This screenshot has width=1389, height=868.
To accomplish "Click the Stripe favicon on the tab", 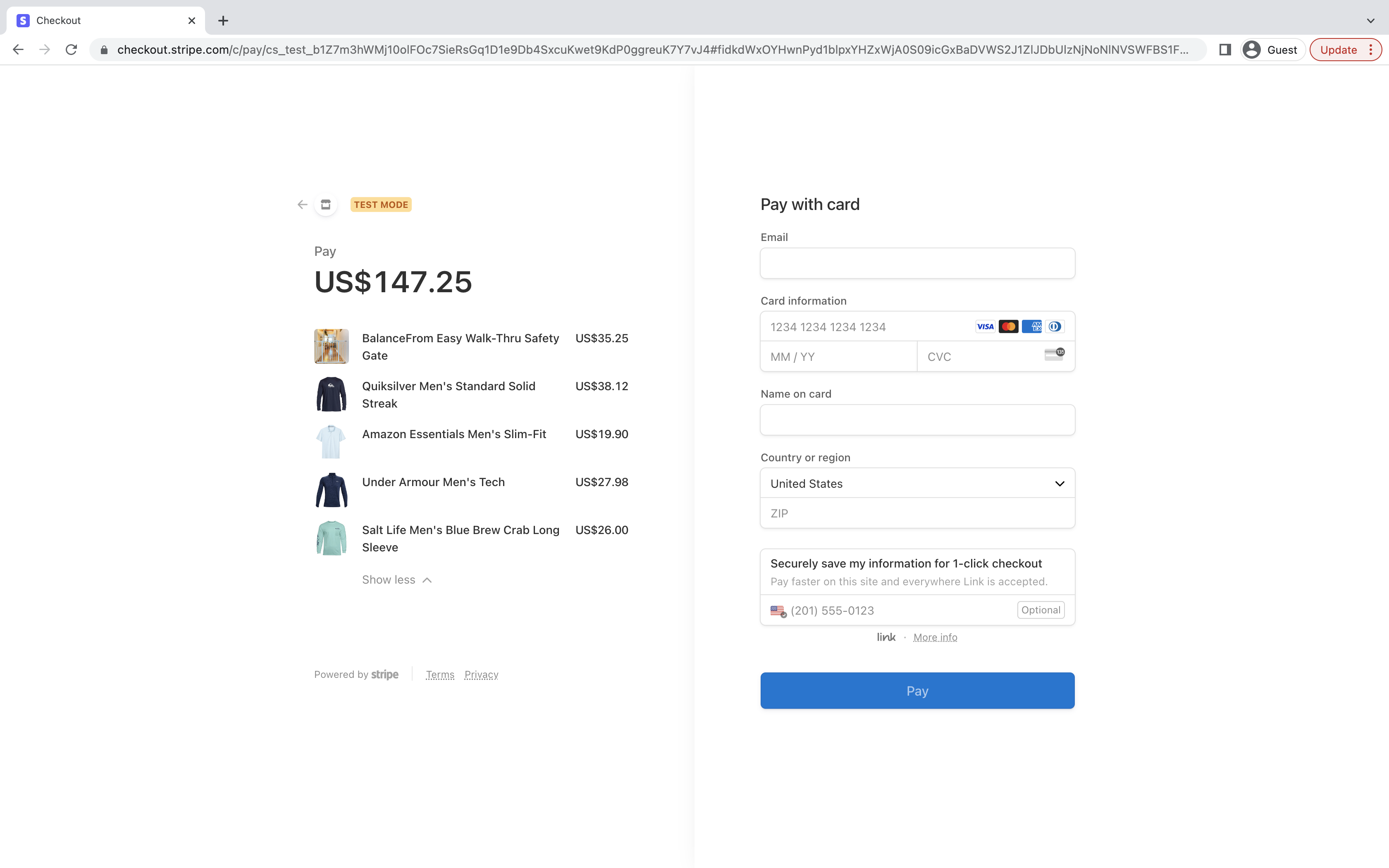I will [23, 21].
